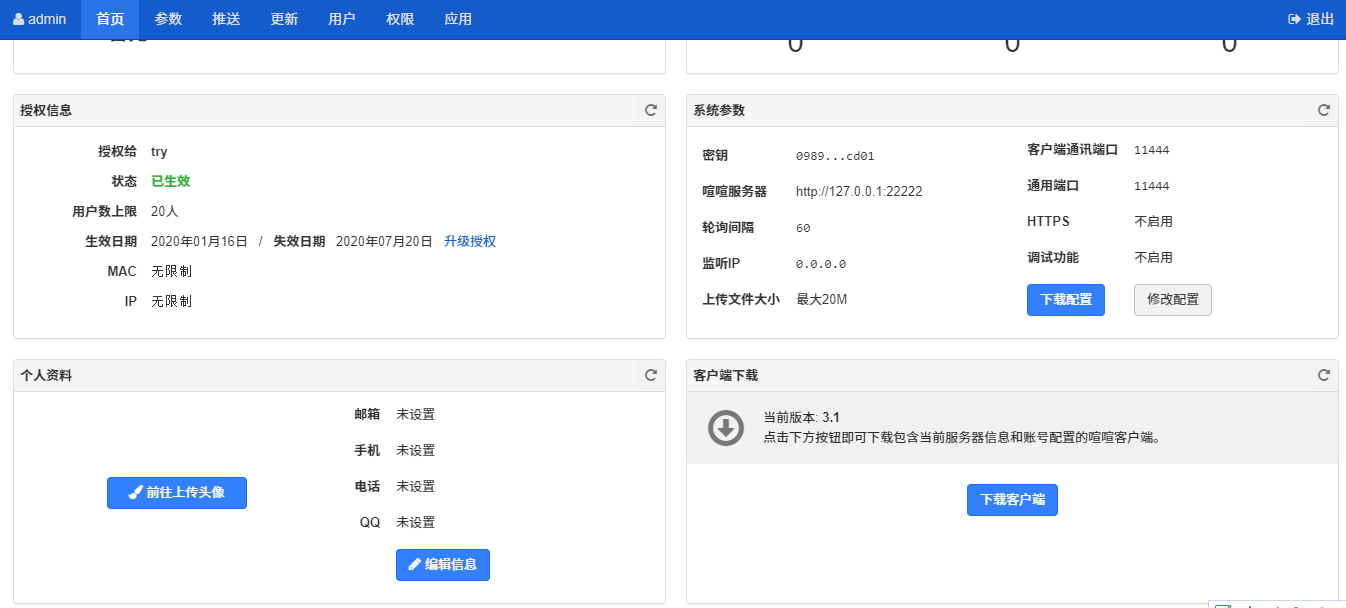Image resolution: width=1346 pixels, height=608 pixels.
Task: Click the 修改配置 button
Action: [x=1172, y=300]
